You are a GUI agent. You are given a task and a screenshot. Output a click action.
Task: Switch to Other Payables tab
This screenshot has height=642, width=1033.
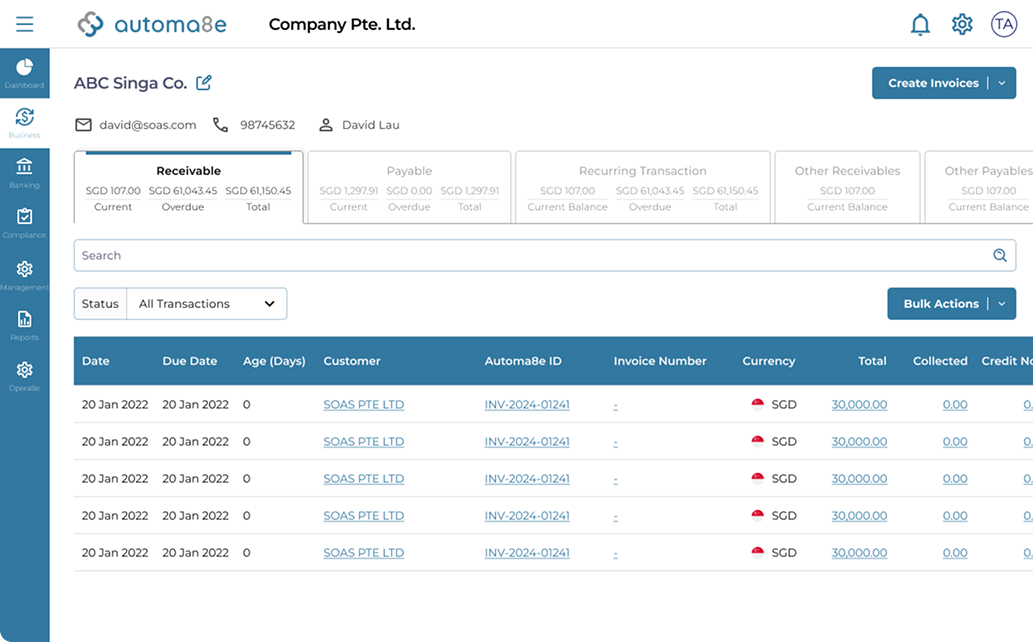point(980,188)
